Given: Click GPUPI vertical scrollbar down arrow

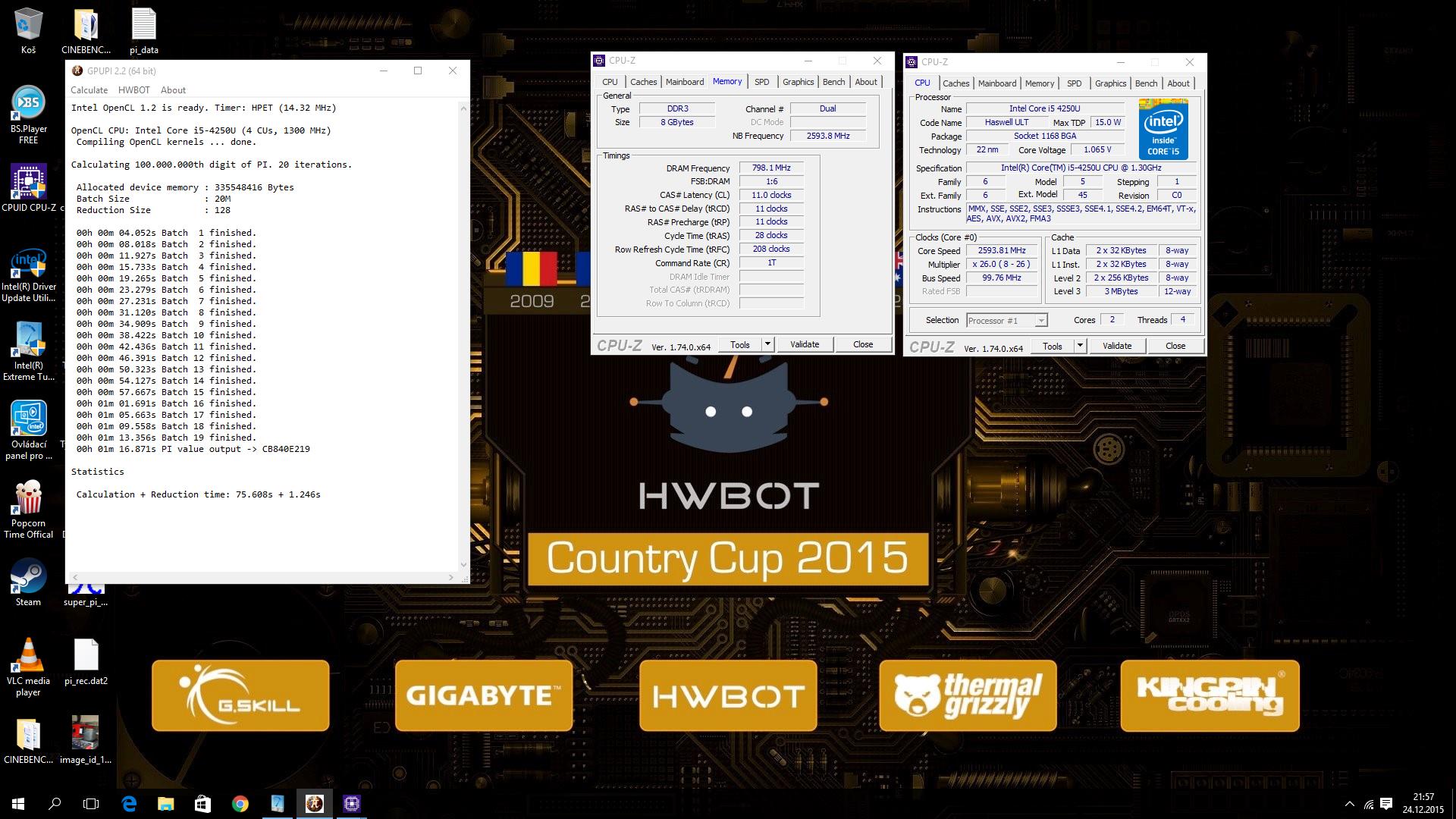Looking at the screenshot, I should pos(463,565).
